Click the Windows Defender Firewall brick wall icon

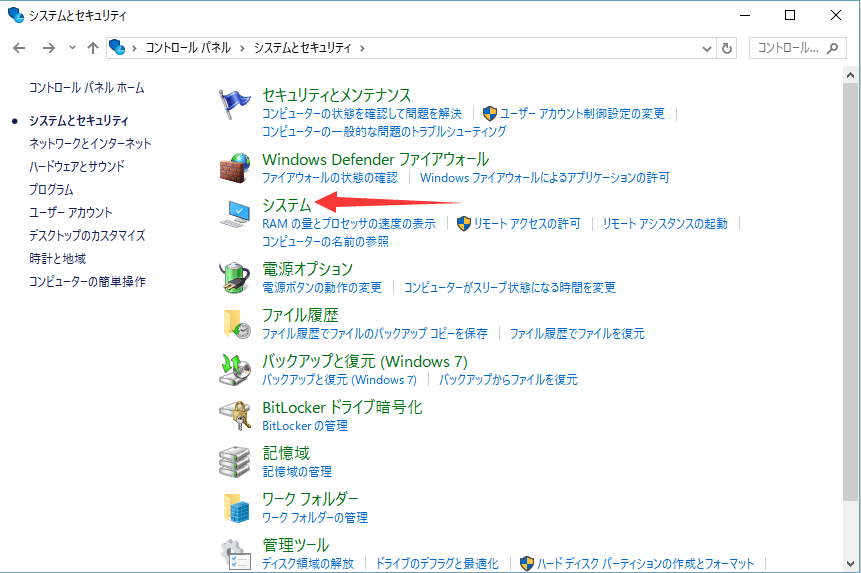(235, 167)
